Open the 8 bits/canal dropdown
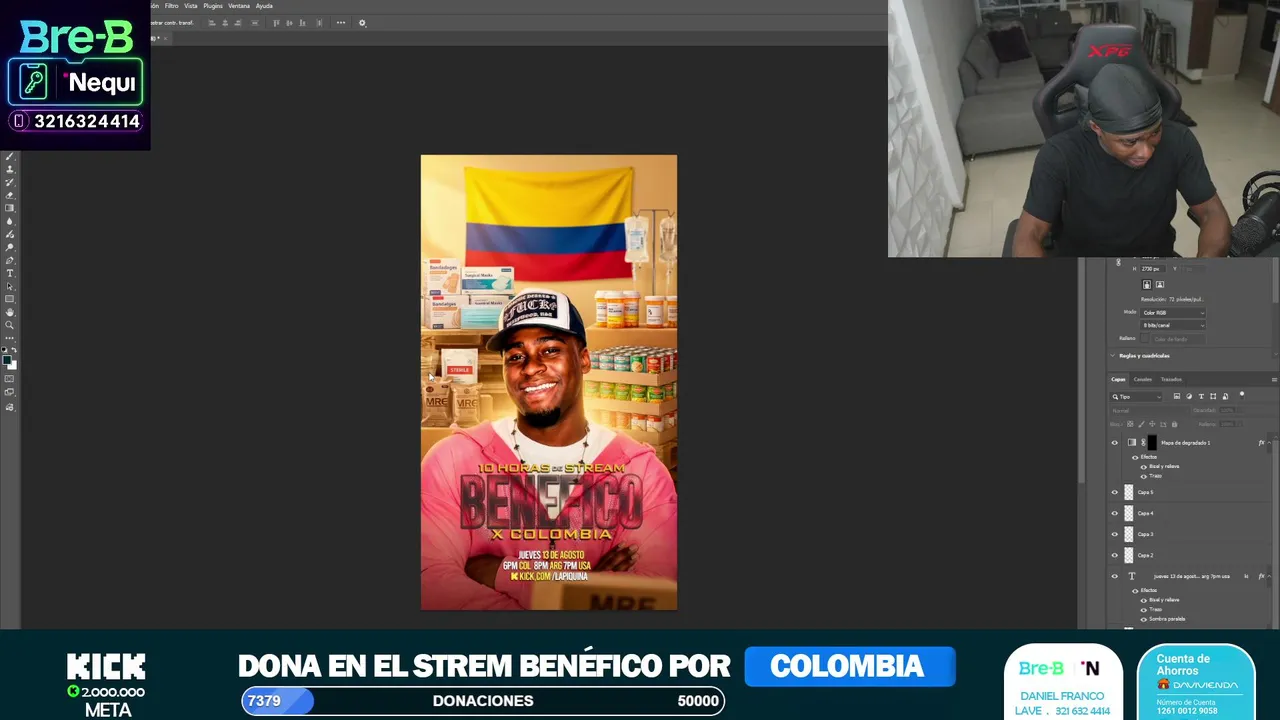Image resolution: width=1280 pixels, height=720 pixels. pyautogui.click(x=1173, y=325)
